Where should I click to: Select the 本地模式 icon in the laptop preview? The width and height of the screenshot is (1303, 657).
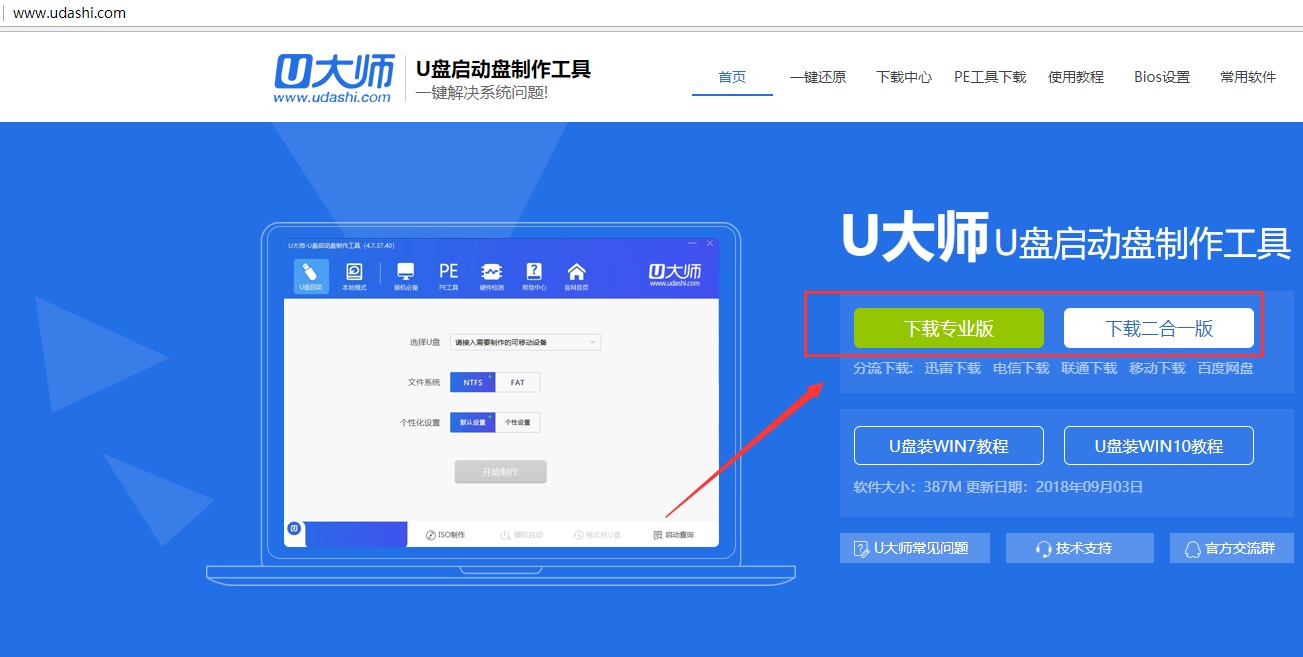(x=354, y=276)
